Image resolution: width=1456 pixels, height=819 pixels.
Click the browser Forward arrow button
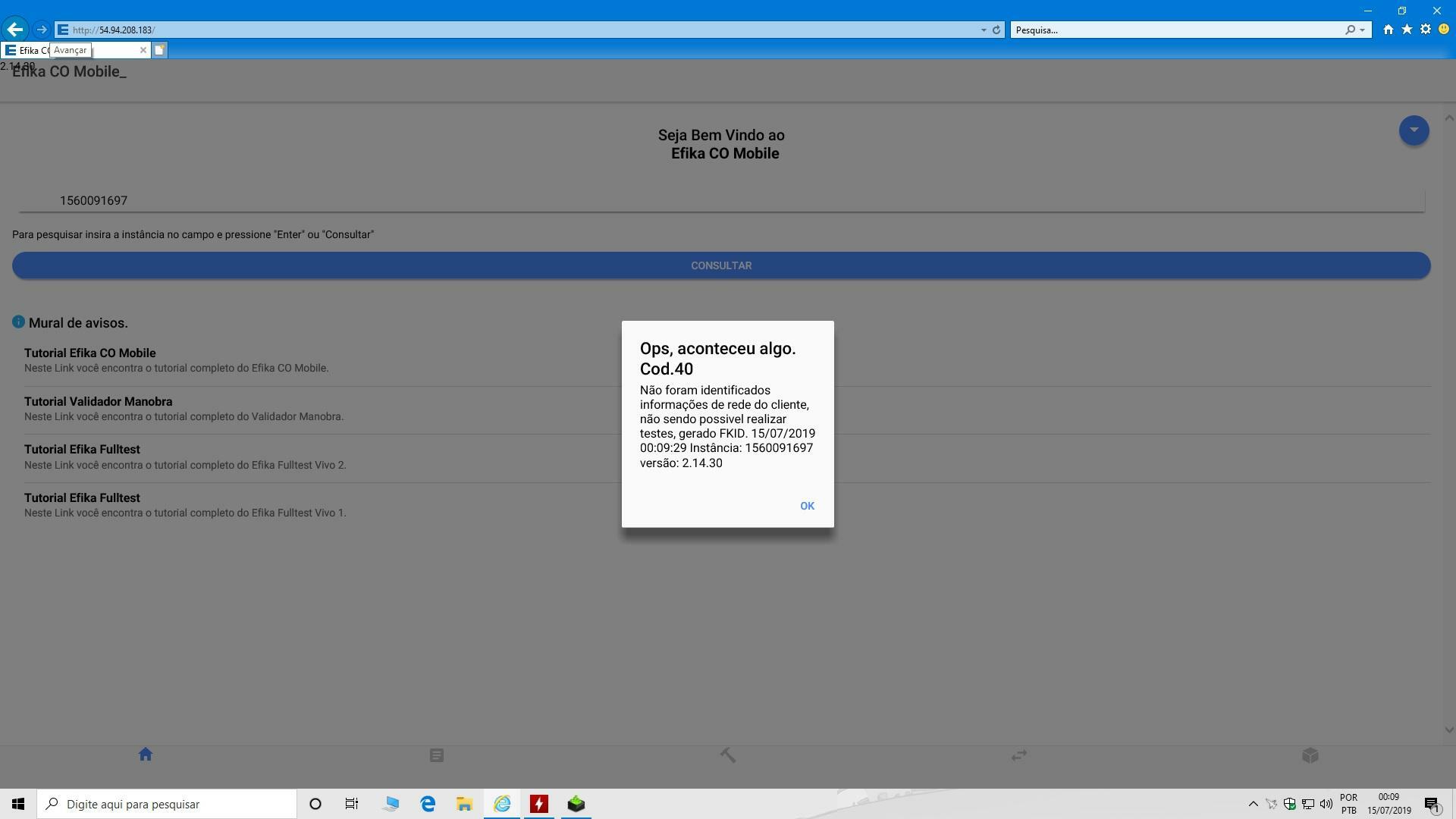point(42,30)
